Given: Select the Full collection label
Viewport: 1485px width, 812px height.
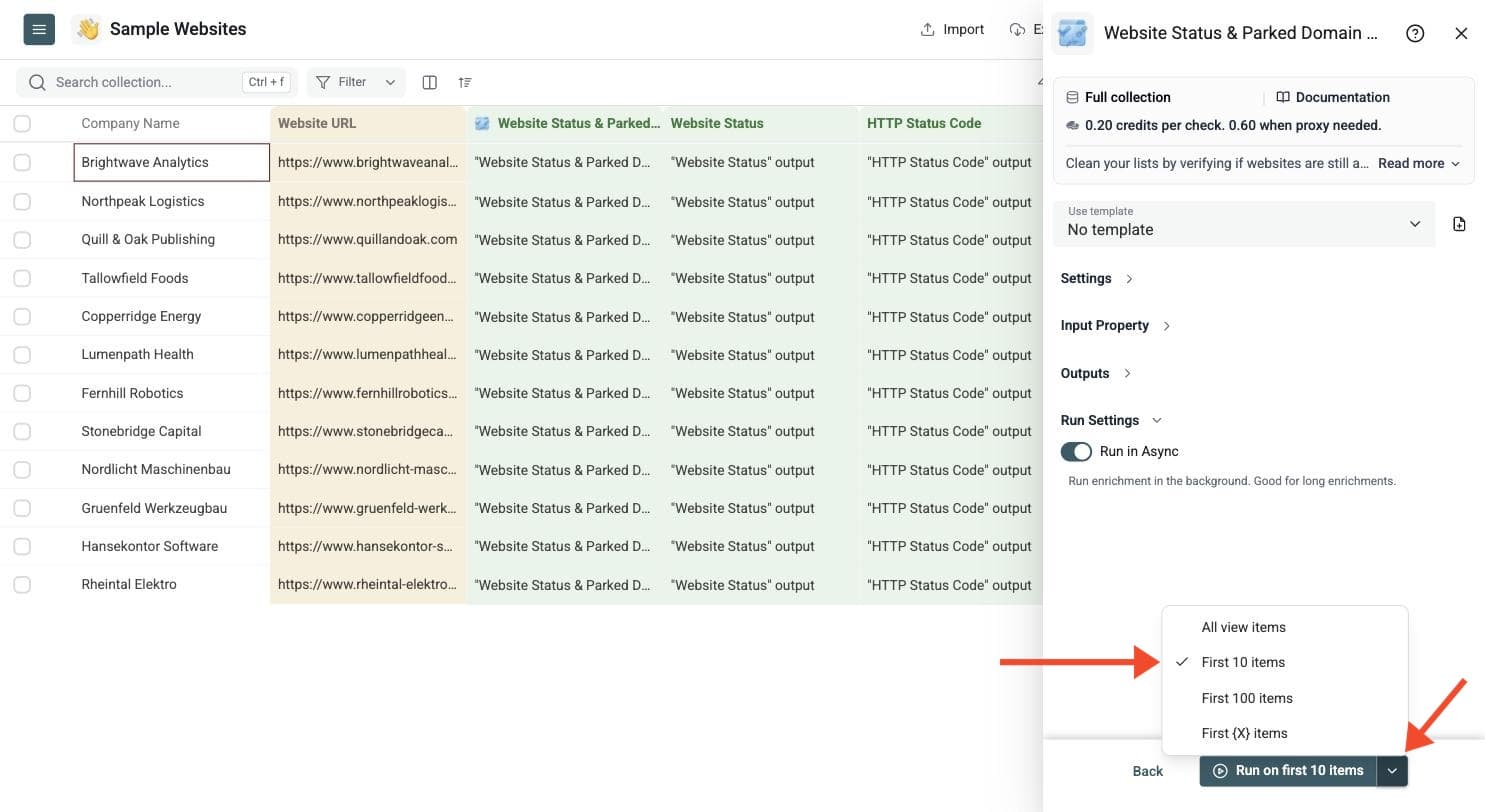Looking at the screenshot, I should click(x=1127, y=97).
